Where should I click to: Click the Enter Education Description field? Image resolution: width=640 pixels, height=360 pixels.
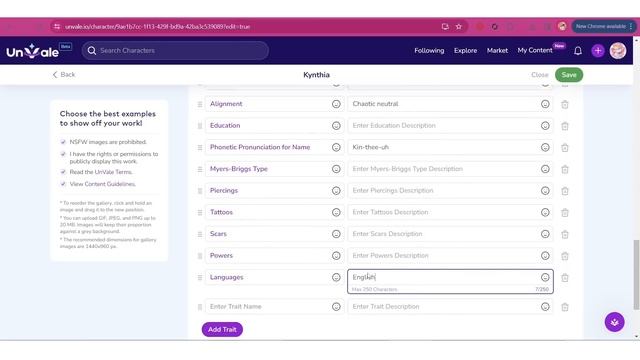coord(451,126)
